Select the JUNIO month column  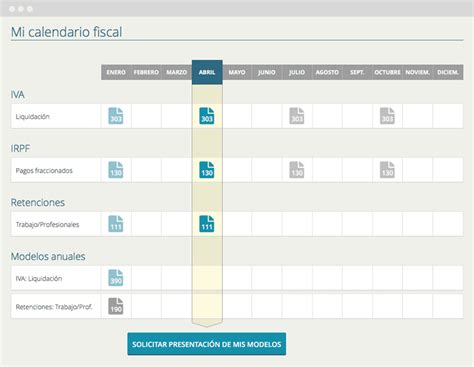click(x=267, y=72)
